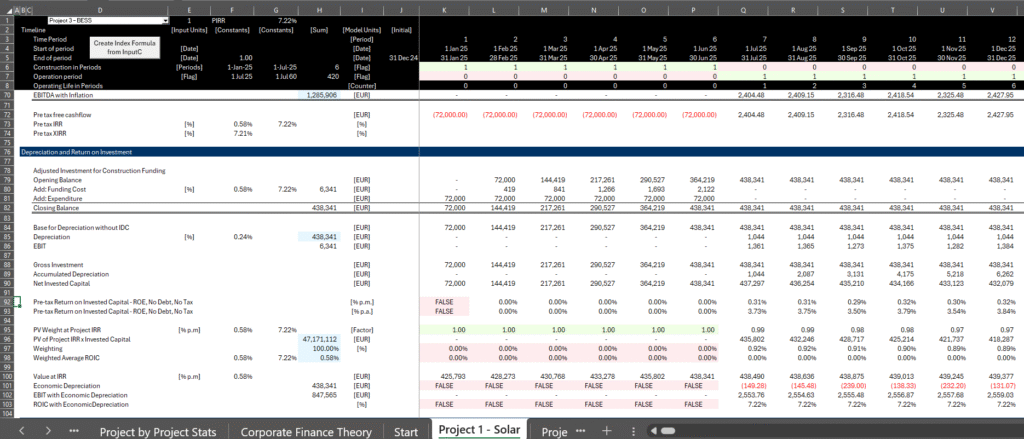Open the partially visible Proje tab

coord(553,430)
